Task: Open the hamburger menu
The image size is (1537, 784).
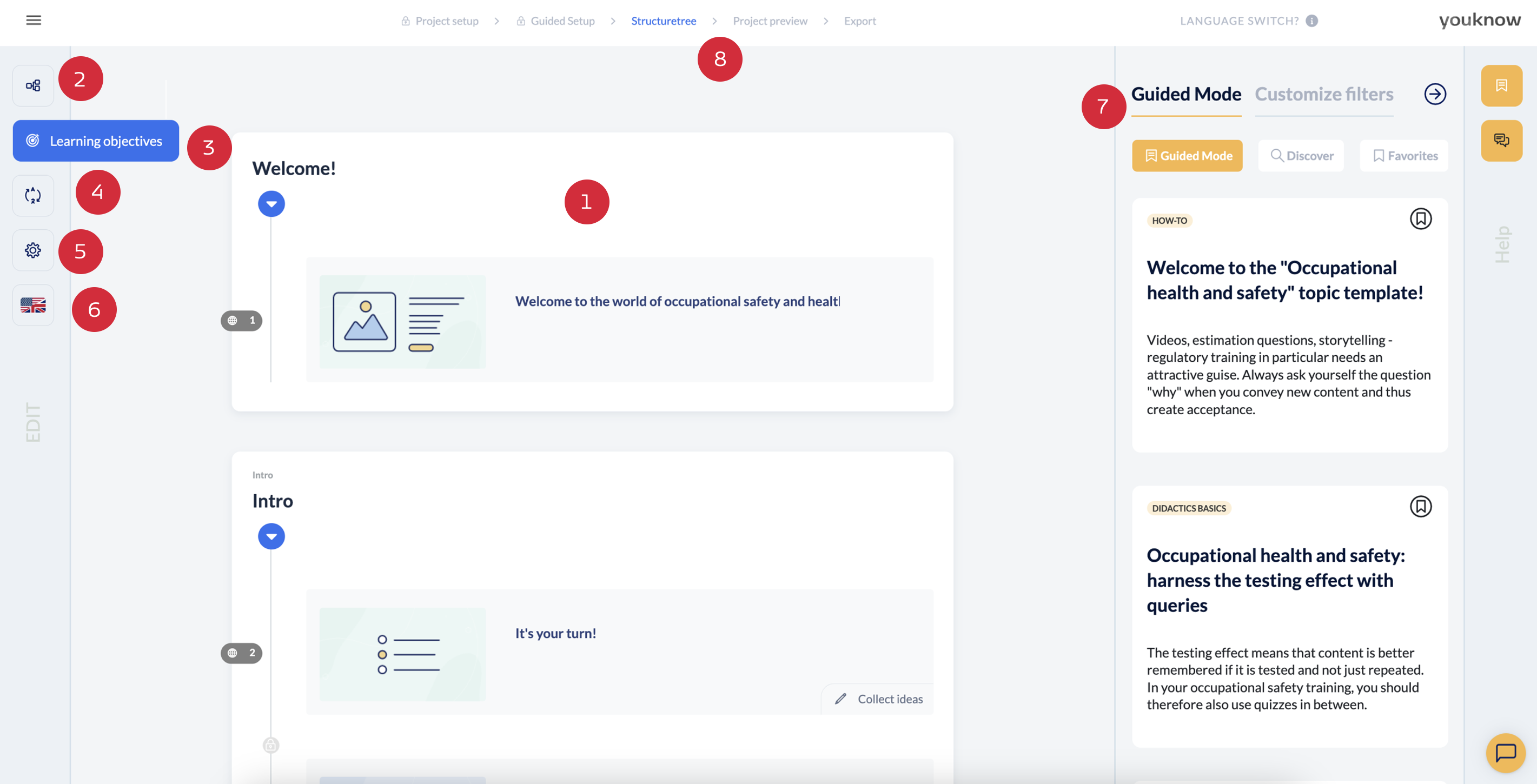Action: coord(34,21)
